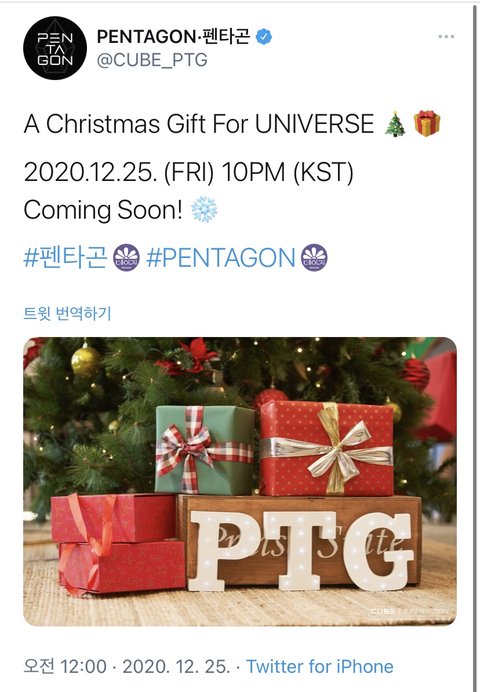Click the Twitter for iPhone source link

coord(319,666)
